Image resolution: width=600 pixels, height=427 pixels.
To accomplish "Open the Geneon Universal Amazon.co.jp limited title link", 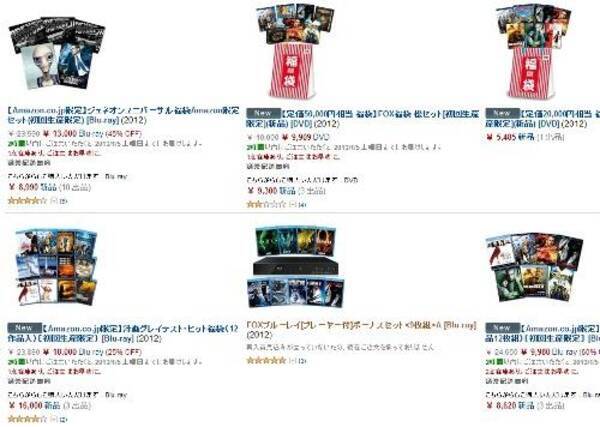I will coord(123,115).
